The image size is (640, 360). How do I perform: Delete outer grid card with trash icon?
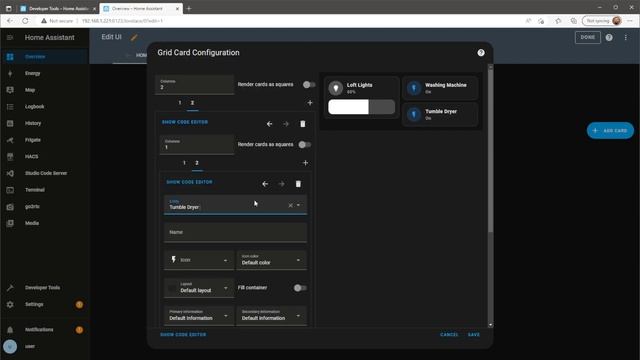coord(302,124)
